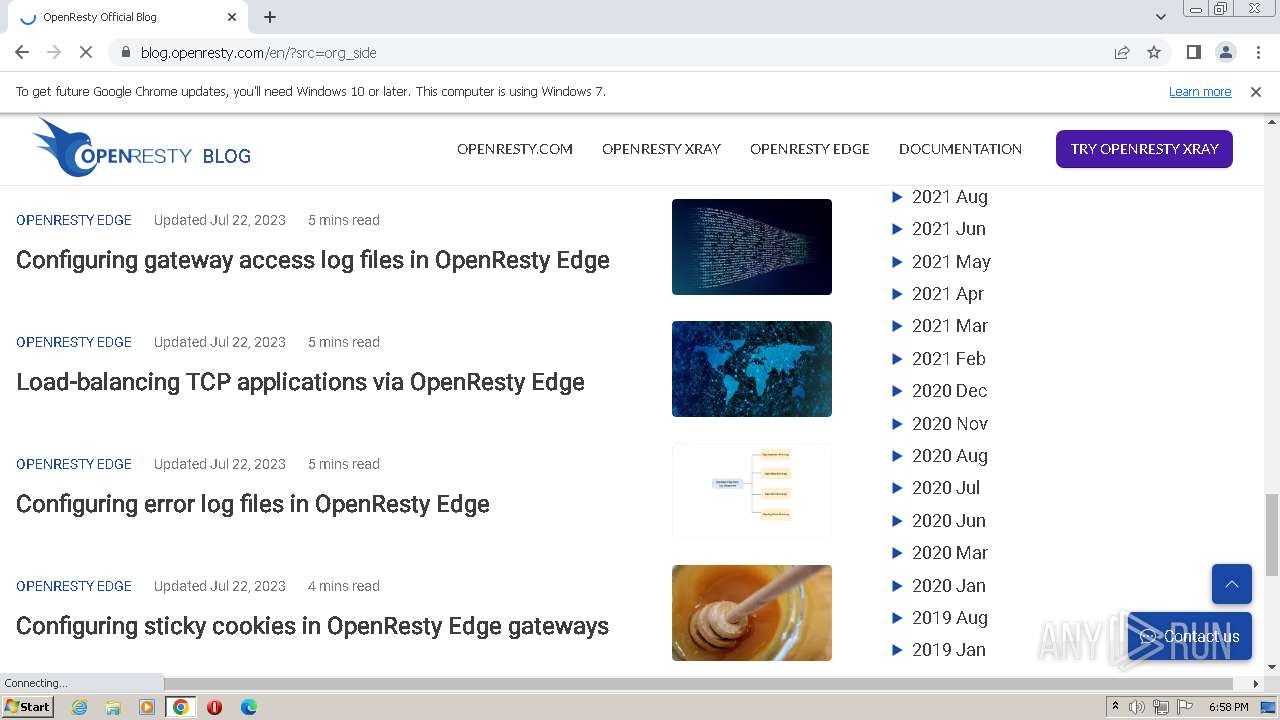Viewport: 1280px width, 720px height.
Task: Stop loading the page
Action: pyautogui.click(x=86, y=52)
